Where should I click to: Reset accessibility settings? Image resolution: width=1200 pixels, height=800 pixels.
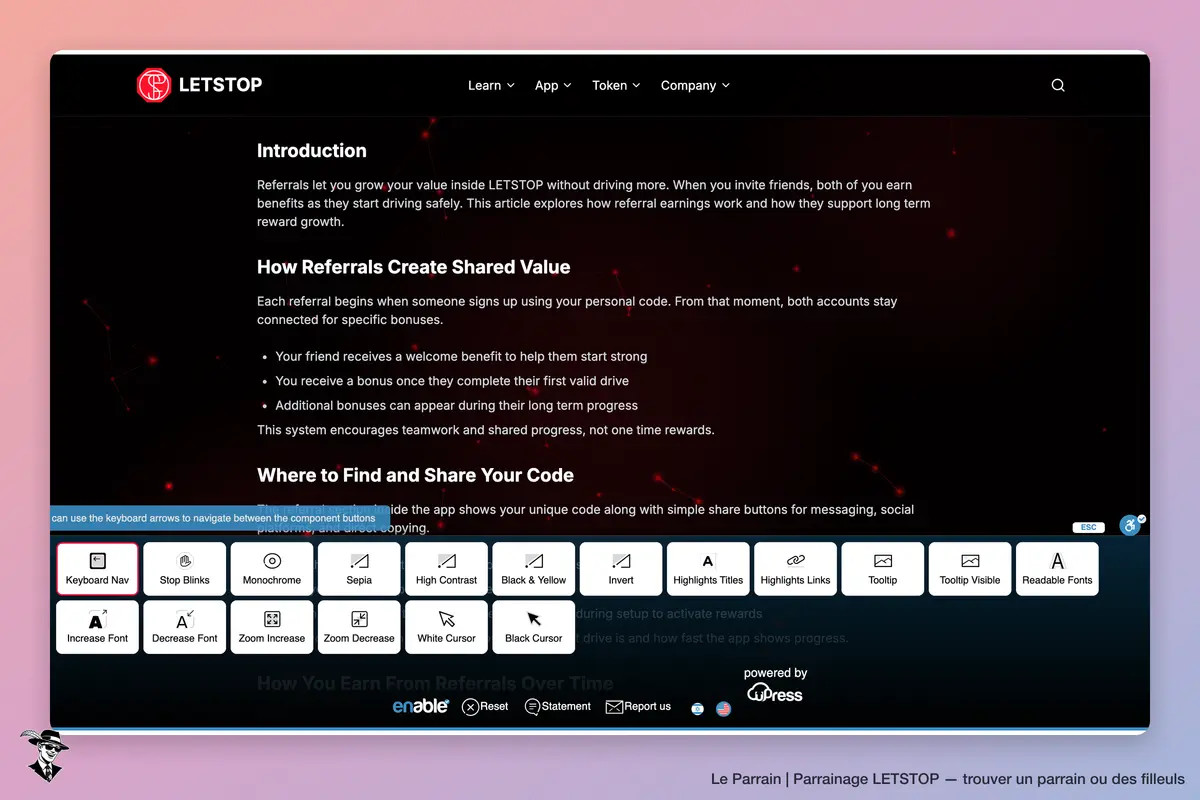[x=485, y=707]
